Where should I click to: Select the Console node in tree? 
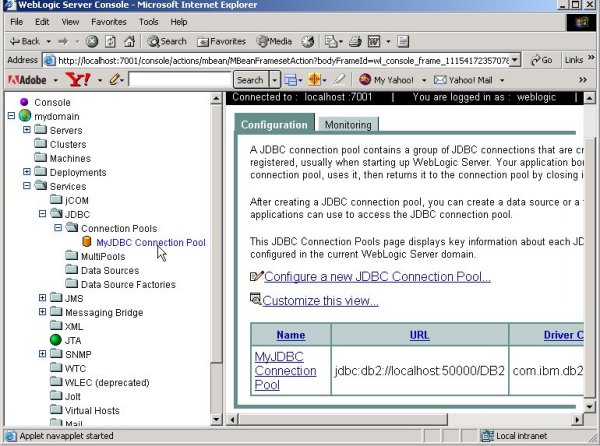pos(52,103)
